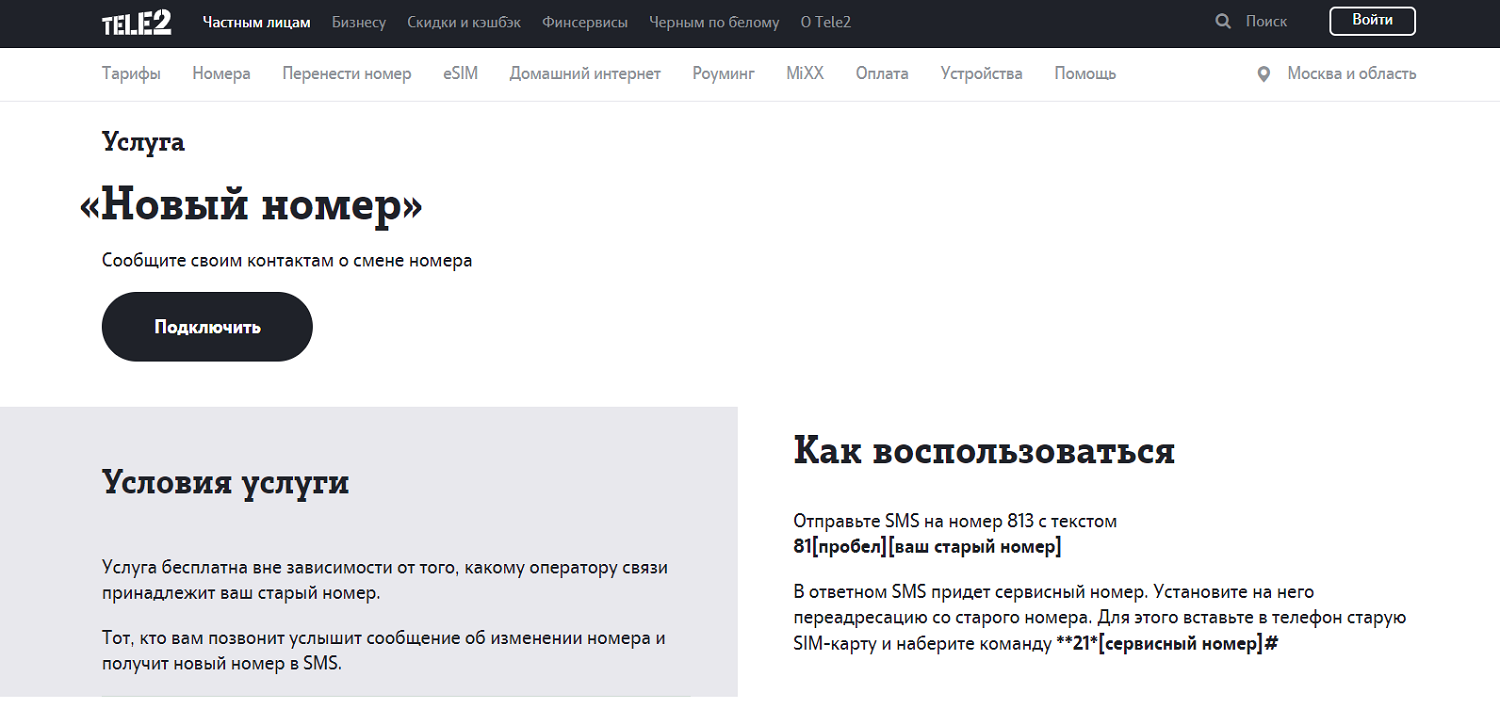The height and width of the screenshot is (725, 1500).
Task: Open the Устройства section
Action: pyautogui.click(x=981, y=73)
